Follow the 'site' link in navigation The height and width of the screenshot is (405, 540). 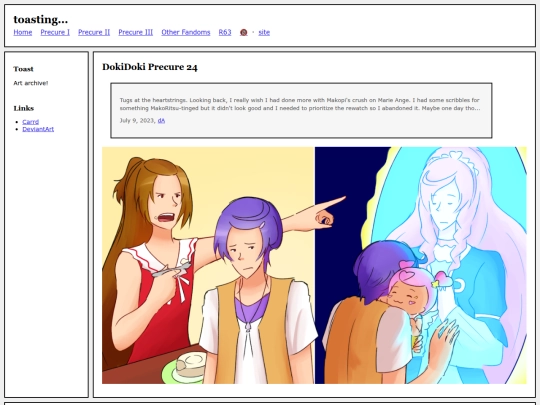coord(264,32)
